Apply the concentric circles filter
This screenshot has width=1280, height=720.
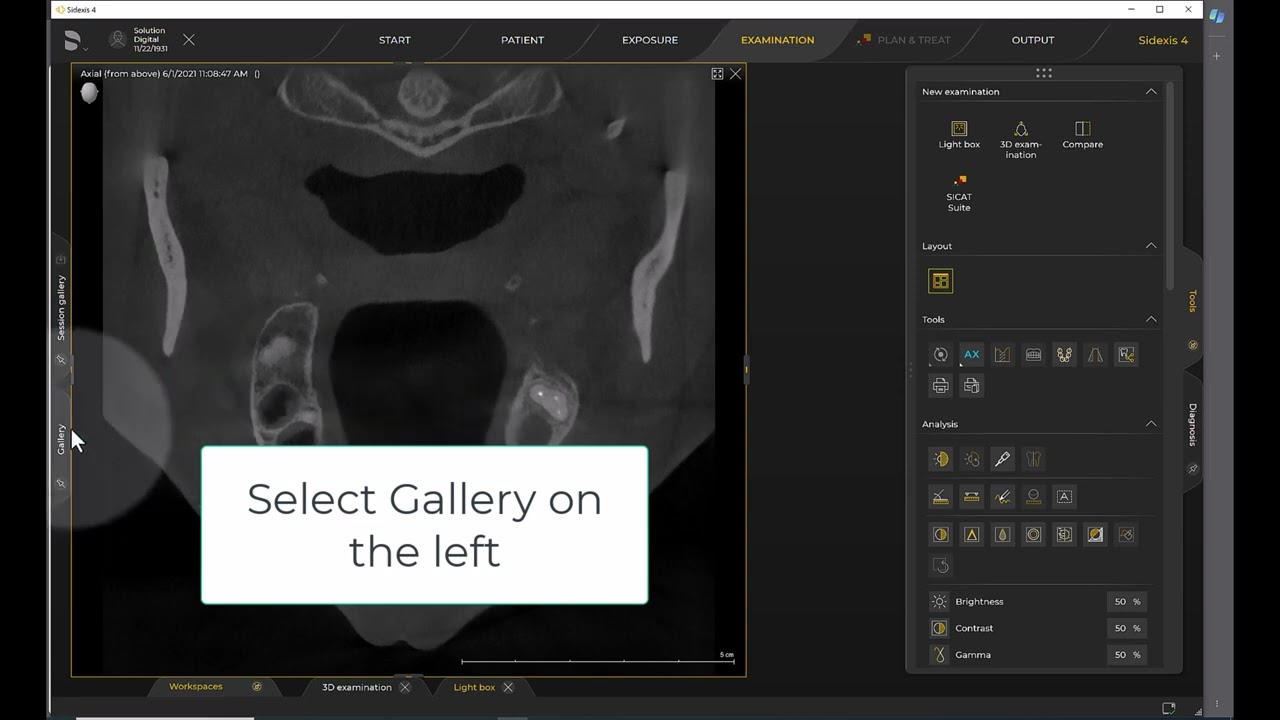click(x=1033, y=534)
